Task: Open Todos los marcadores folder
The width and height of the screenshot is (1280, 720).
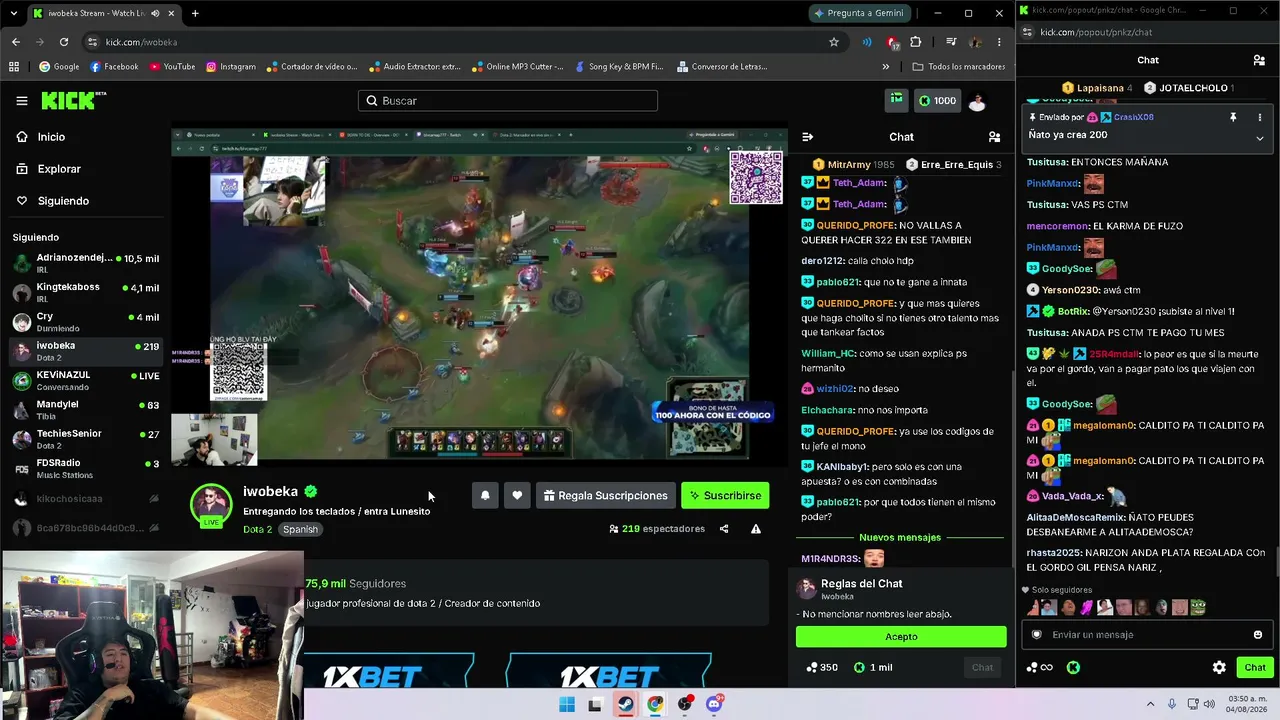Action: click(x=958, y=67)
